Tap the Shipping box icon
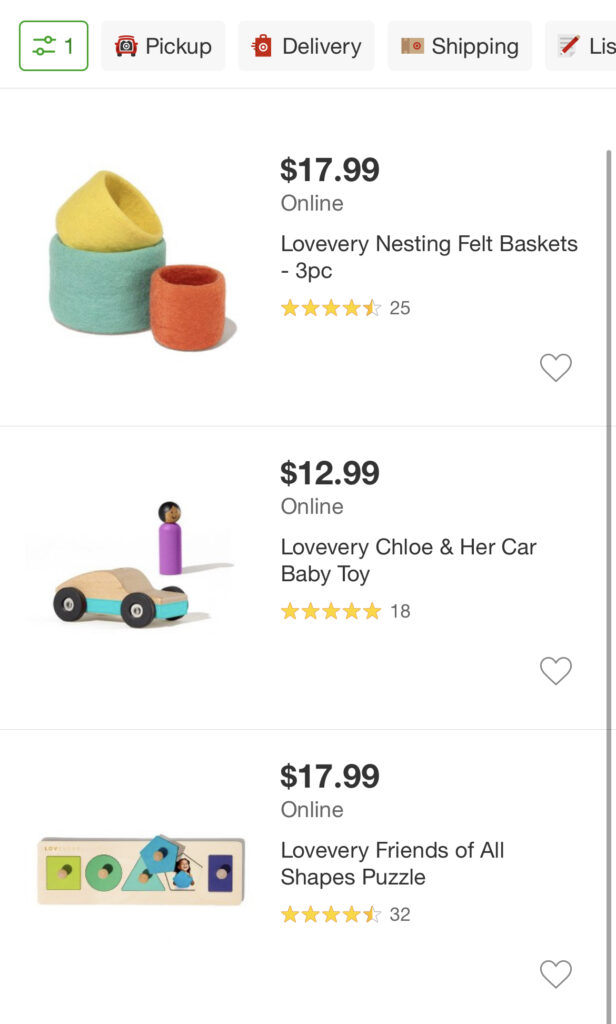 pos(412,46)
